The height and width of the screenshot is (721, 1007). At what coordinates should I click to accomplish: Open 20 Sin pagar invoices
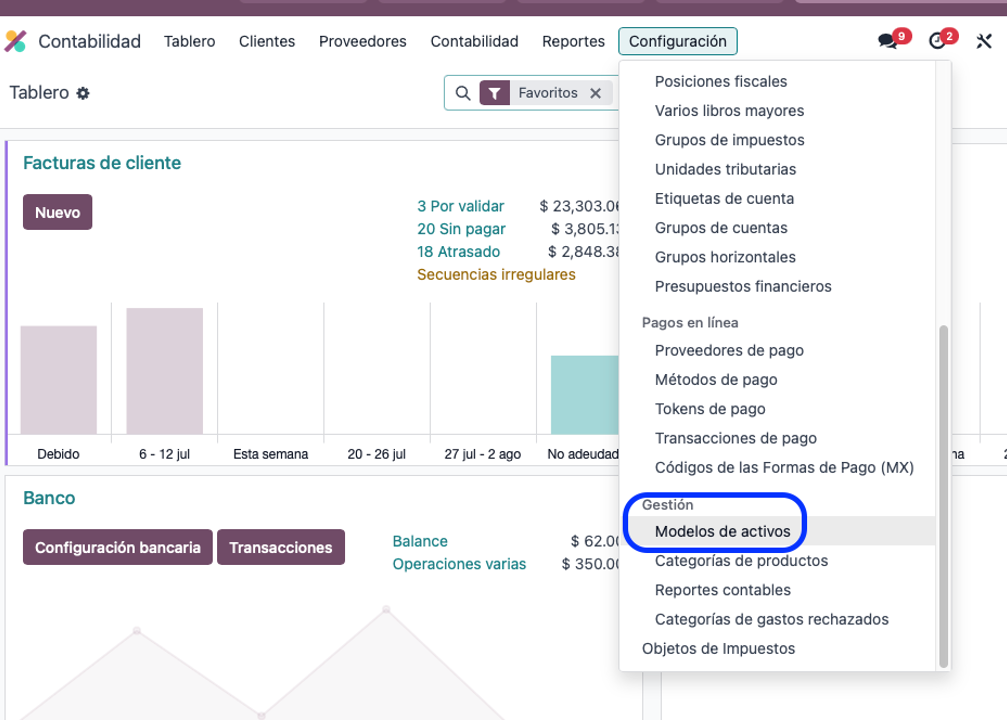[x=461, y=229]
